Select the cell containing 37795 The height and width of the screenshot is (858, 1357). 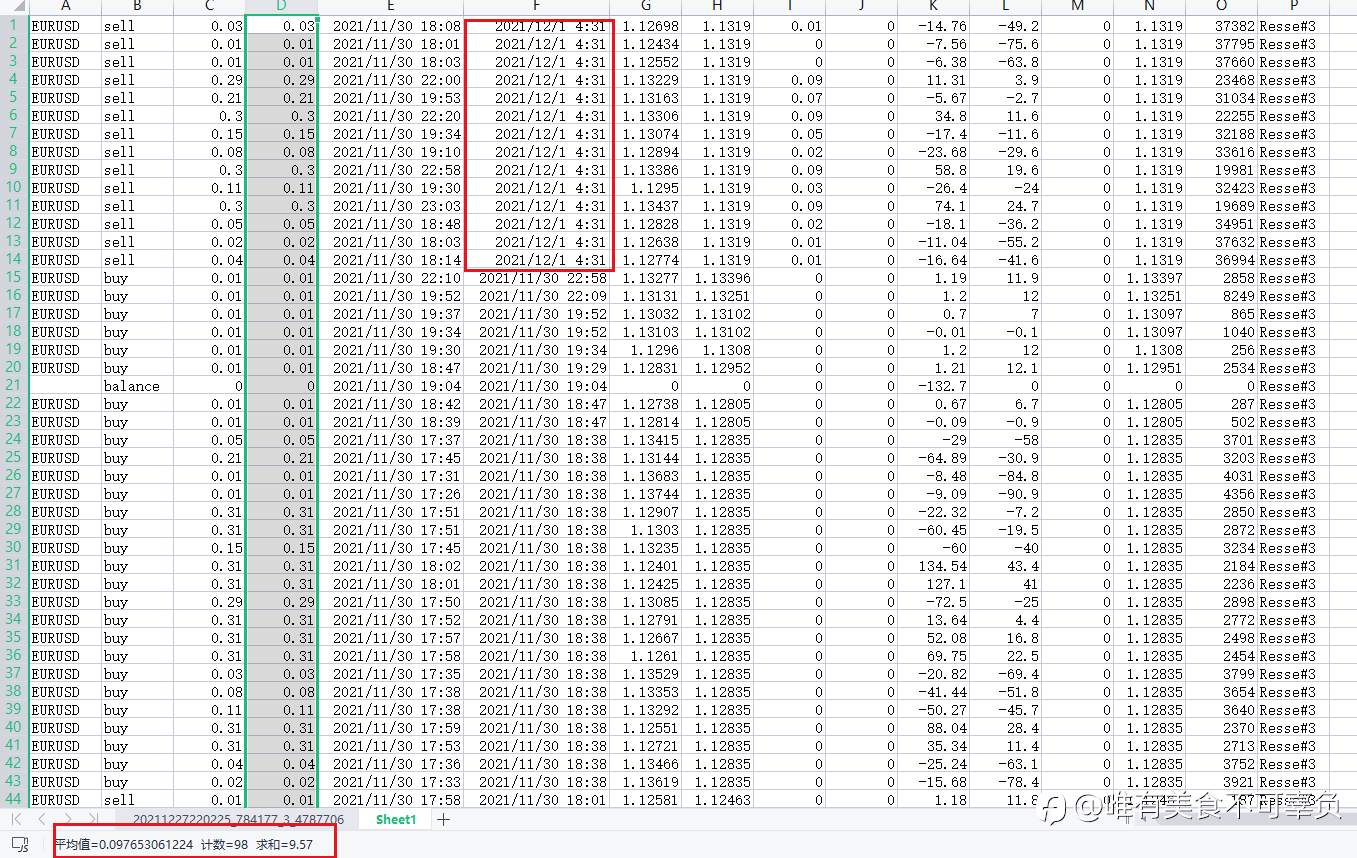[1222, 44]
